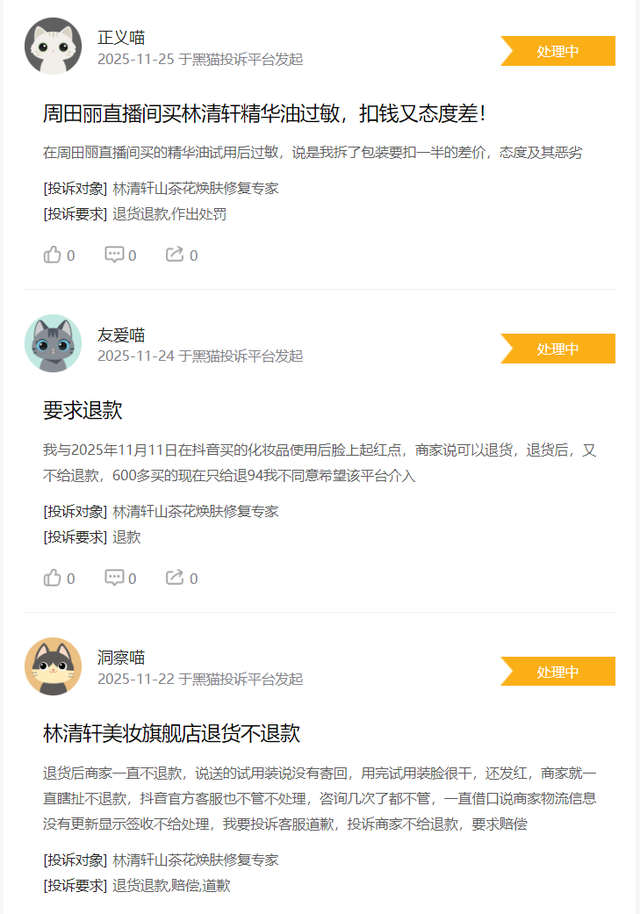Open comments on 要求退款 complaint
Viewport: 640px width, 914px height.
pyautogui.click(x=121, y=578)
